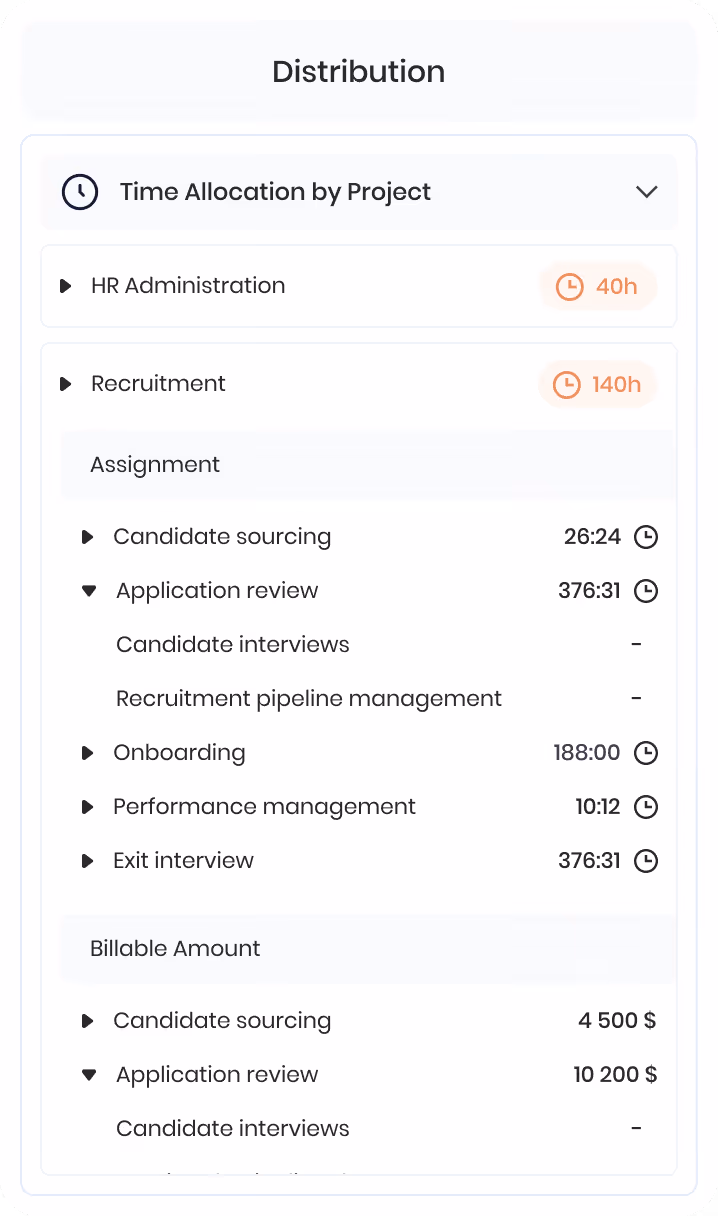Click the 26:24 time value
Screen dimensions: 718x1216
(592, 537)
